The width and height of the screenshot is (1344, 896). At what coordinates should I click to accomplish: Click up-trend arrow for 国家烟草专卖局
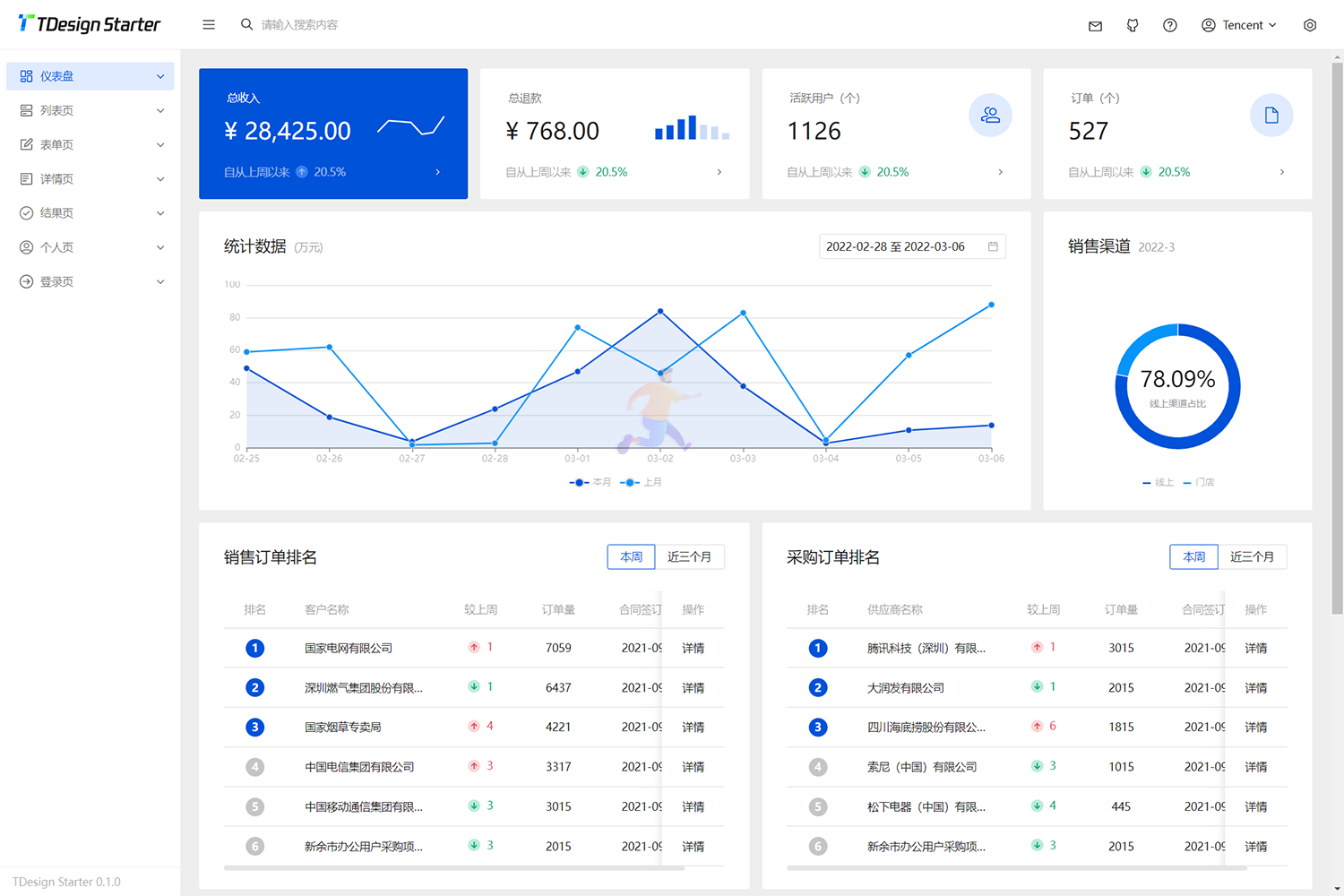click(474, 727)
